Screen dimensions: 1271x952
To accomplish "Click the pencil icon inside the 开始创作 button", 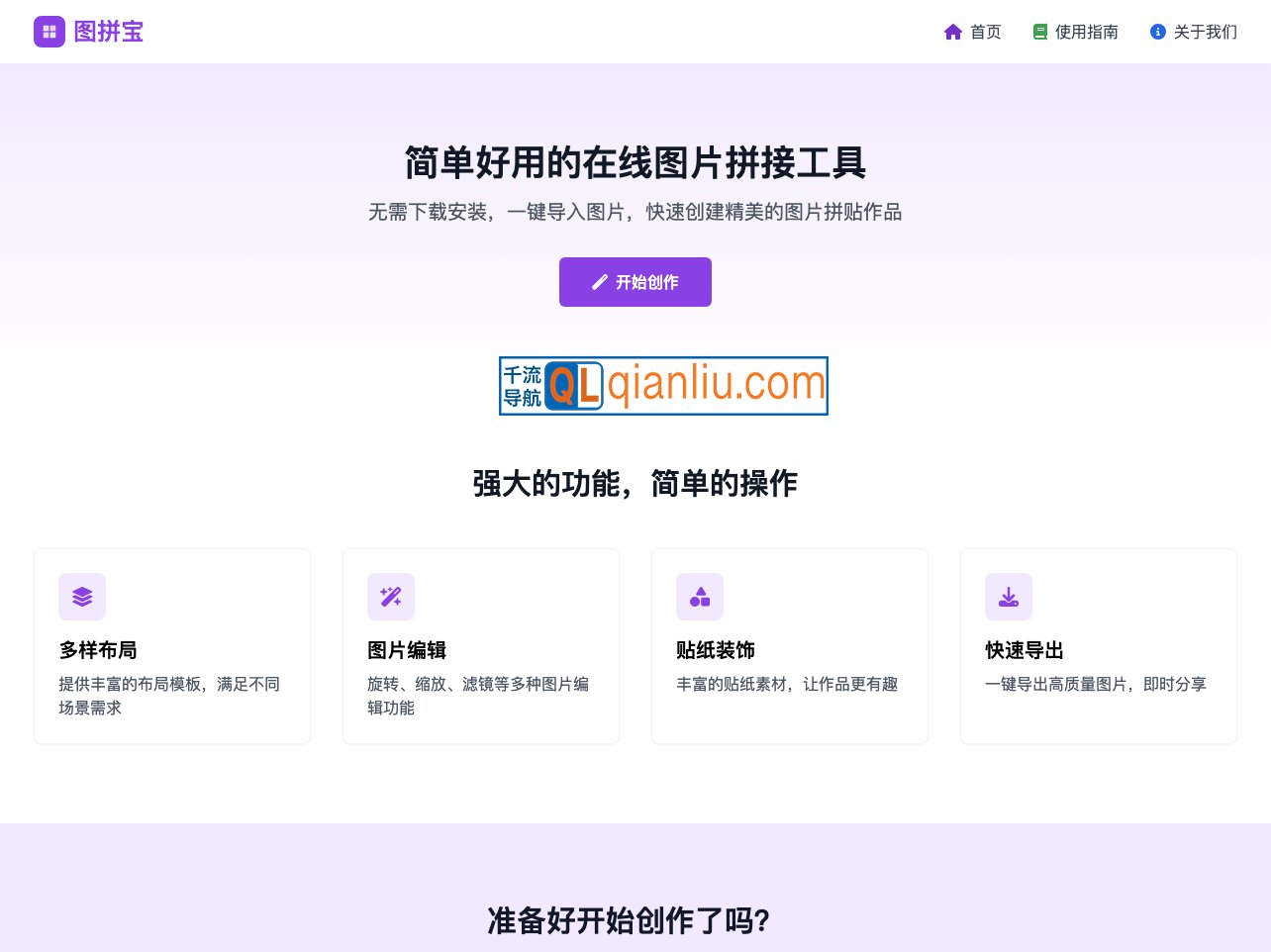I will click(x=600, y=282).
